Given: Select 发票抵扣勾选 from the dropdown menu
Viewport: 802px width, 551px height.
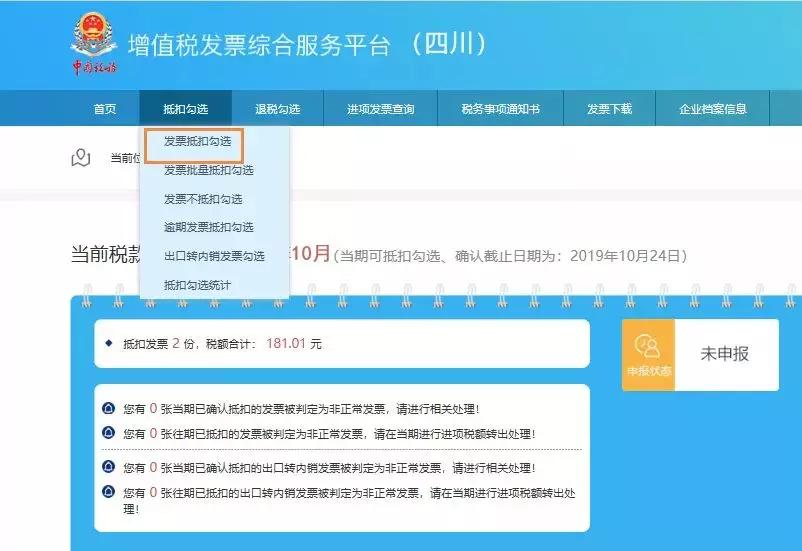Looking at the screenshot, I should pyautogui.click(x=197, y=141).
